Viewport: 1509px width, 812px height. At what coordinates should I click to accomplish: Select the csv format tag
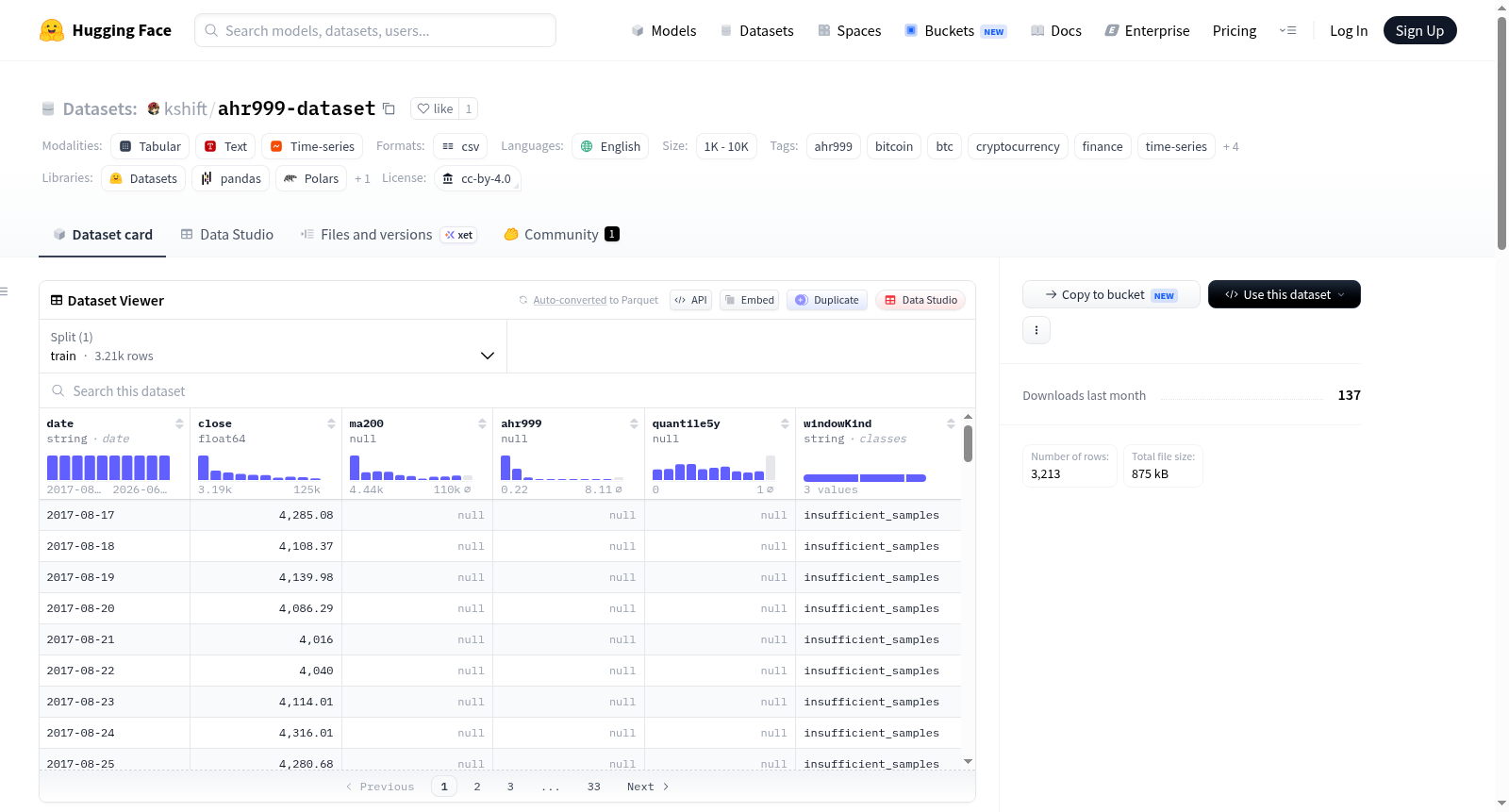(x=460, y=146)
